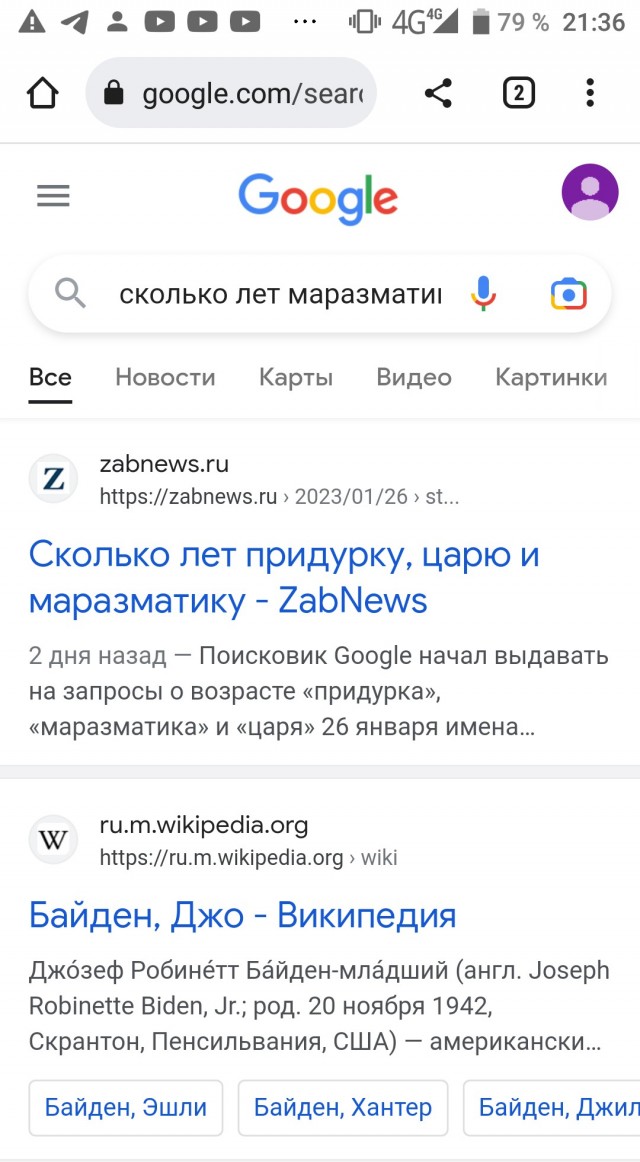The height and width of the screenshot is (1162, 640).
Task: Tap the microphone icon for voice search
Action: pos(483,293)
